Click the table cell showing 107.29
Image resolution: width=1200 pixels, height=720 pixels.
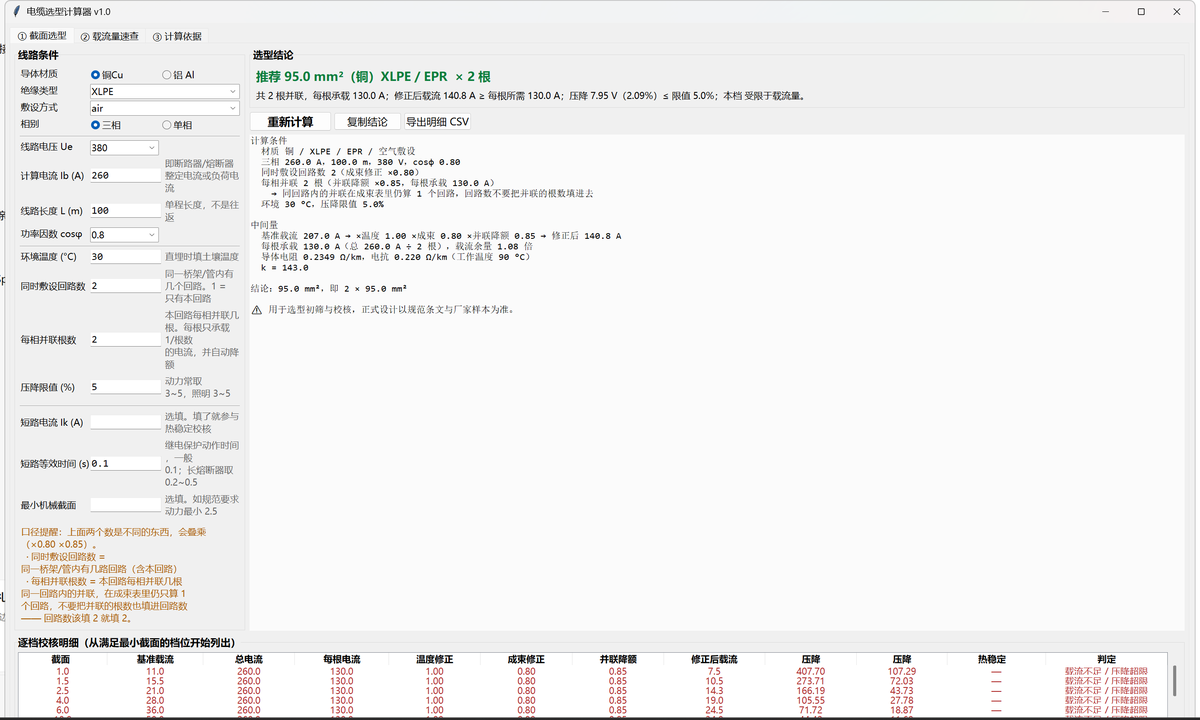[x=902, y=671]
